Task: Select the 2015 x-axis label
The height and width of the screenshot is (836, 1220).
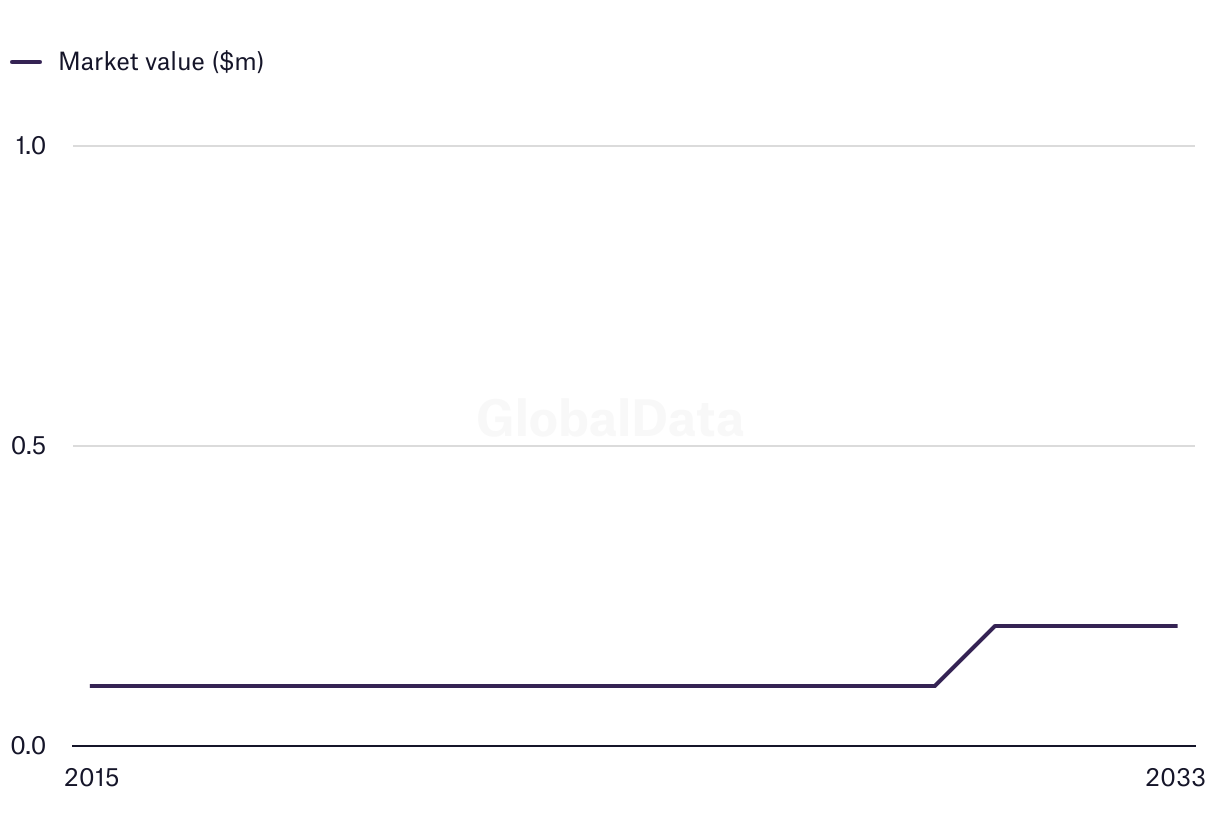Action: 91,778
